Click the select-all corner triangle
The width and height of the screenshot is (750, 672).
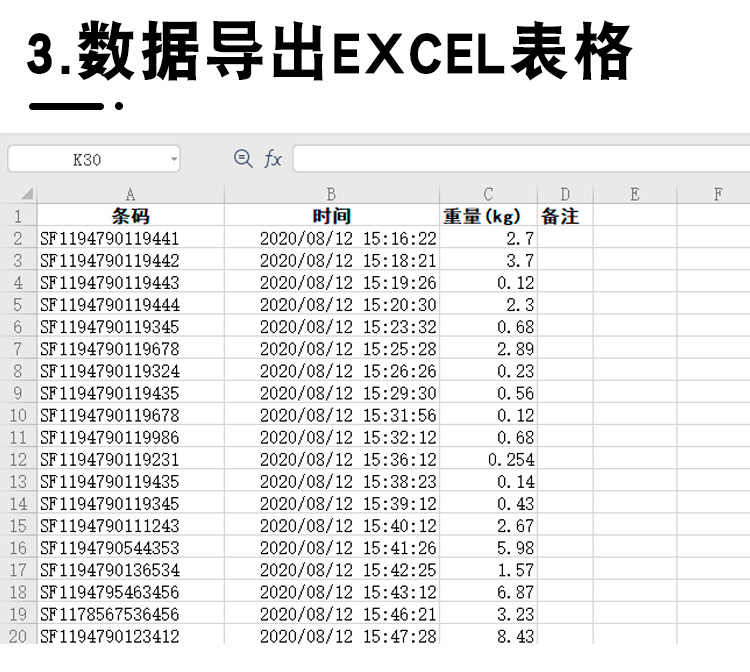[x=26, y=194]
